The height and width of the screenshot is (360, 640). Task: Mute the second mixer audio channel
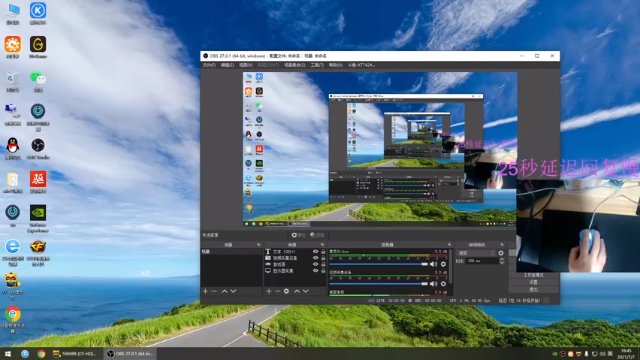coord(433,284)
